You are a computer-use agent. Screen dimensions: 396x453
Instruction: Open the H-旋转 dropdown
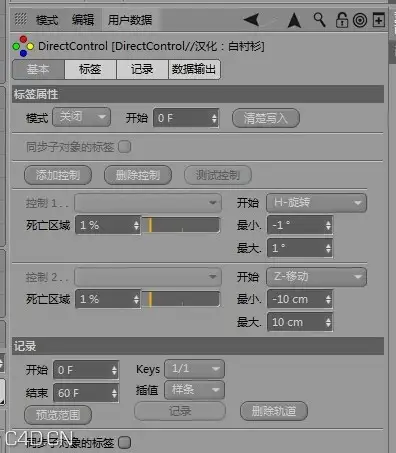point(316,203)
